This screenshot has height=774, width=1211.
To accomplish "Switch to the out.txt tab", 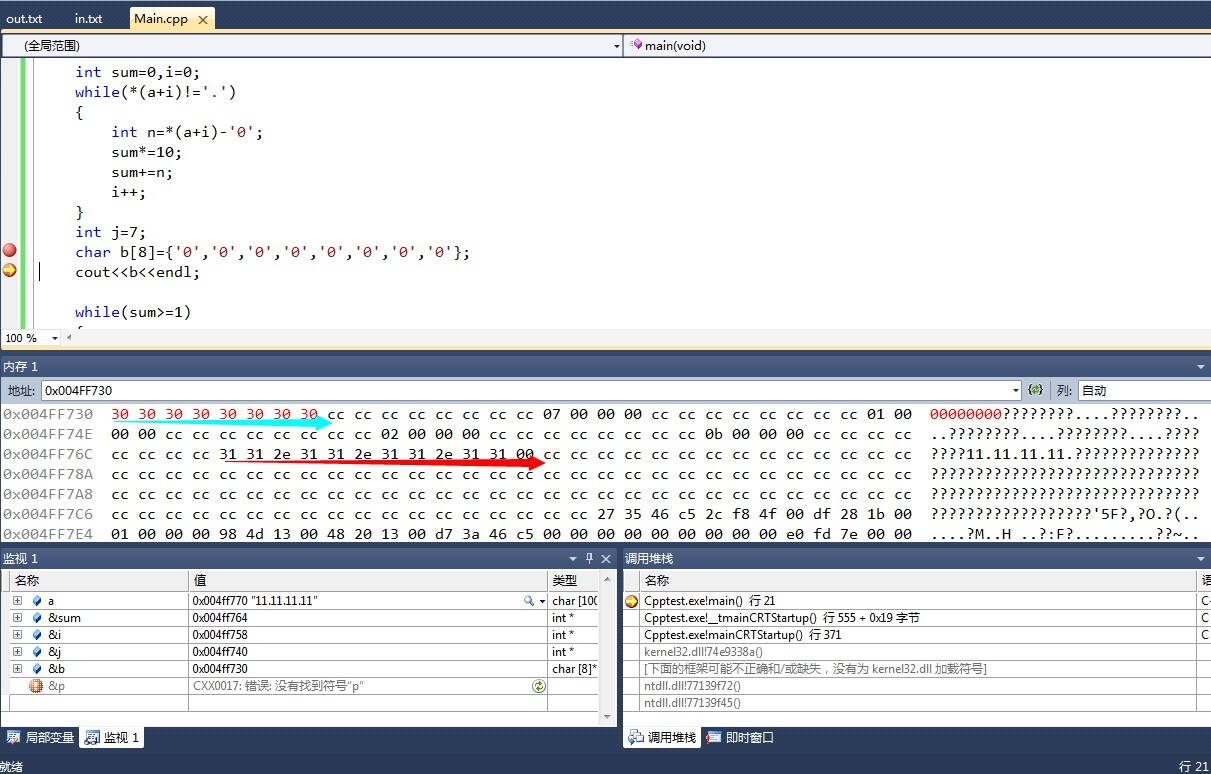I will pyautogui.click(x=25, y=18).
